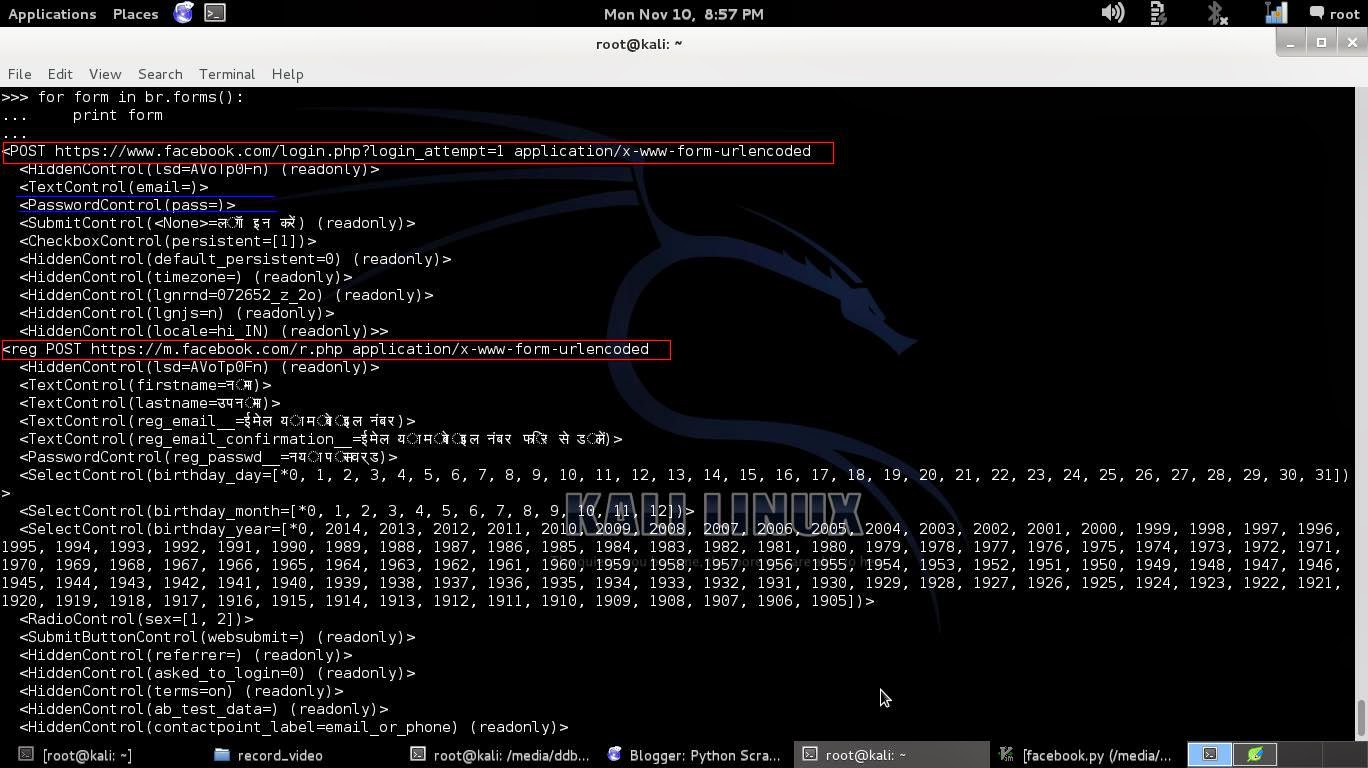Open the Places menu

coord(134,13)
